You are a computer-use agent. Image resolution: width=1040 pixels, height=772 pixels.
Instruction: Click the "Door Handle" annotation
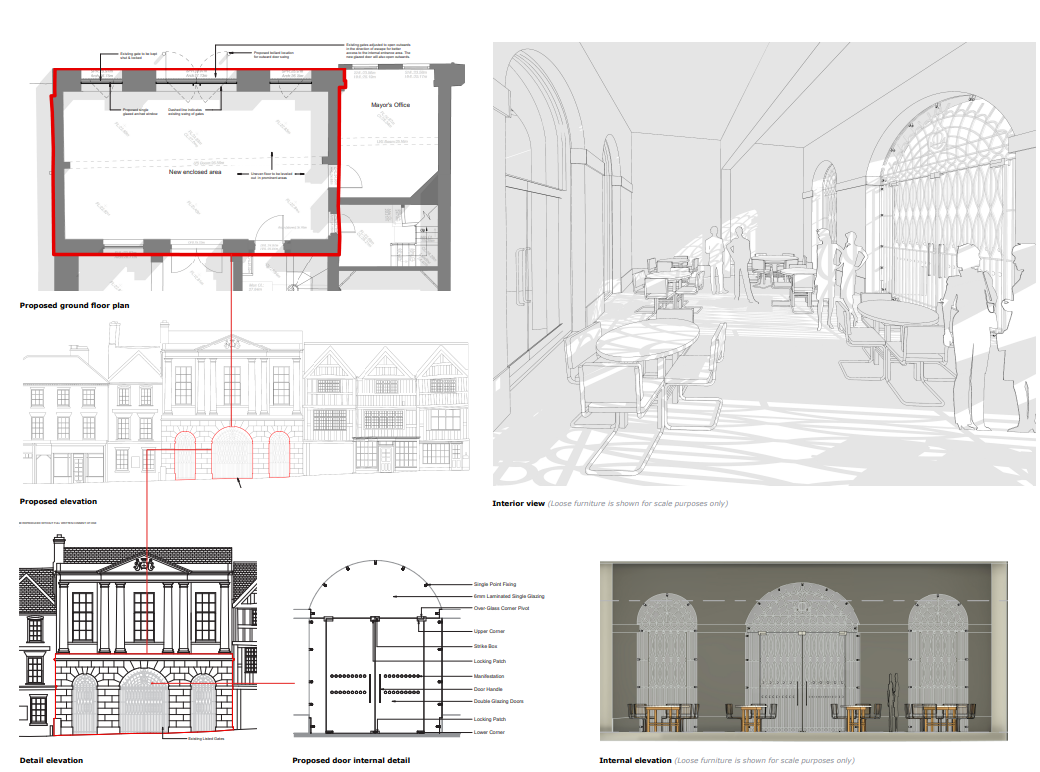pyautogui.click(x=488, y=689)
